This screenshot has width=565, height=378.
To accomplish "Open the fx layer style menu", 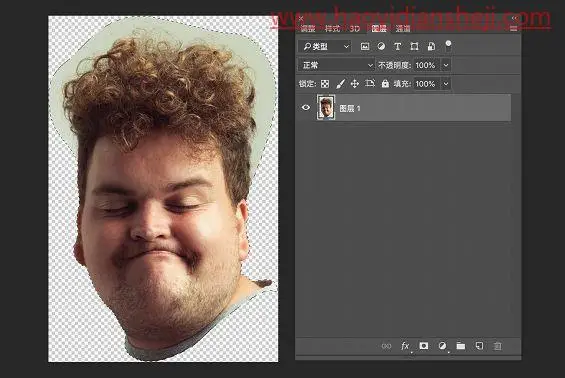I will (405, 346).
